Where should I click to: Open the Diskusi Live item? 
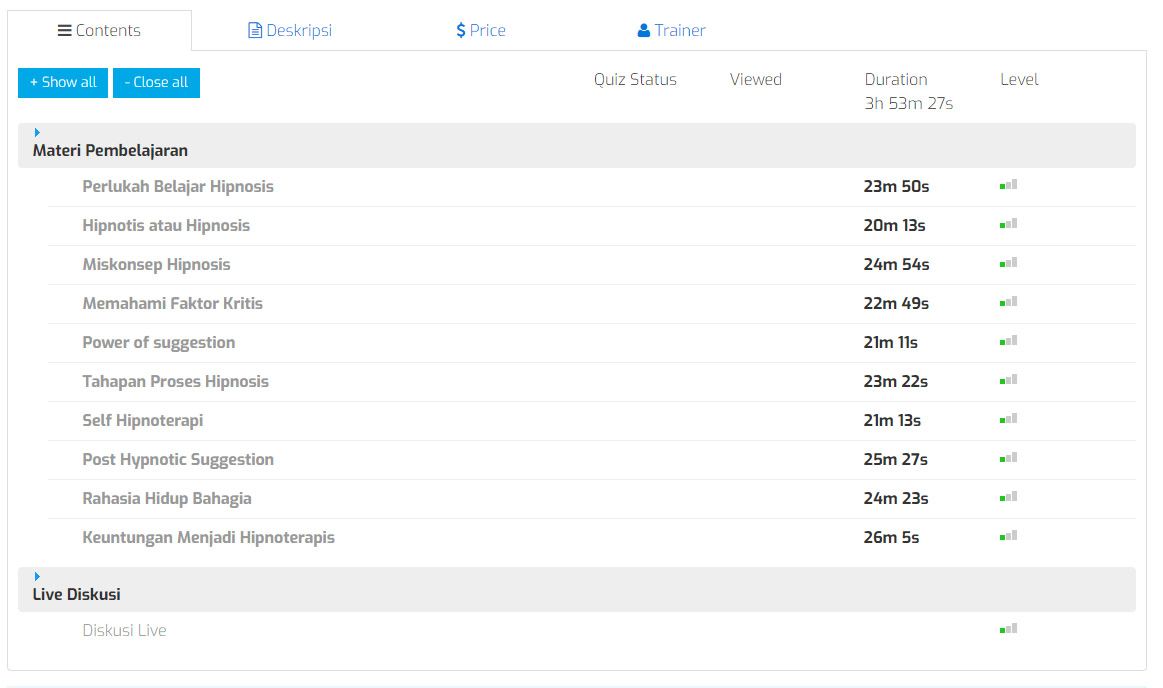click(x=124, y=630)
